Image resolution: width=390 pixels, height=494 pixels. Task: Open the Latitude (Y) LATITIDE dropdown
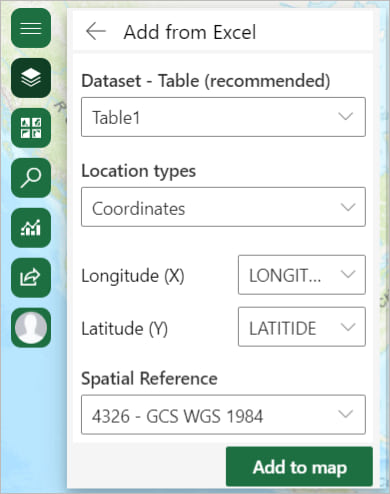pyautogui.click(x=302, y=327)
